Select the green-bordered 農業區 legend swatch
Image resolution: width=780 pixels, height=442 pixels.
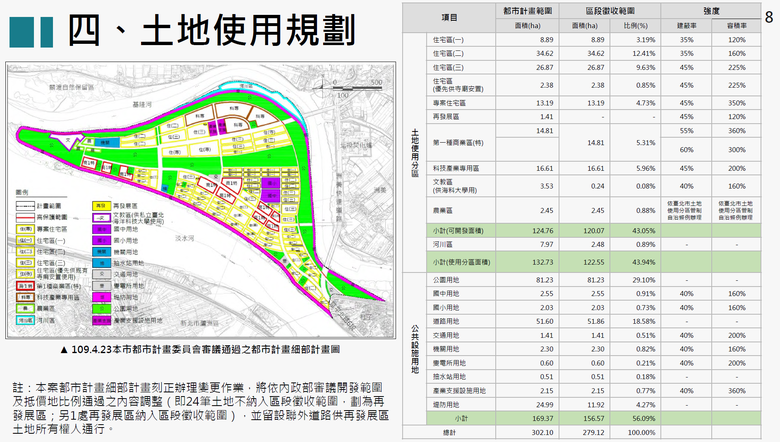pyautogui.click(x=25, y=309)
